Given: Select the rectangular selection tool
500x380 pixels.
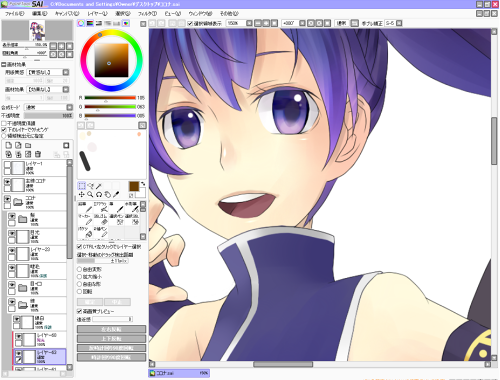Looking at the screenshot, I should coord(82,186).
